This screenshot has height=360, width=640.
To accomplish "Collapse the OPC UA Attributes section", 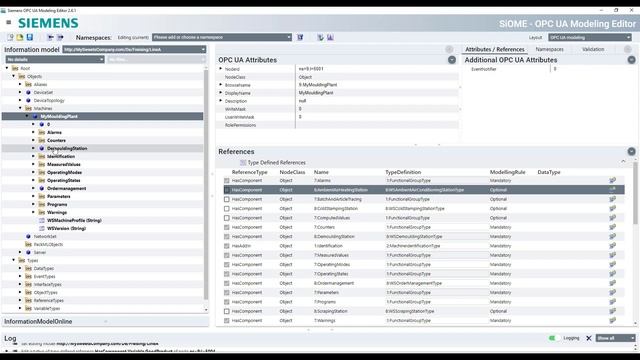I will 452,60.
